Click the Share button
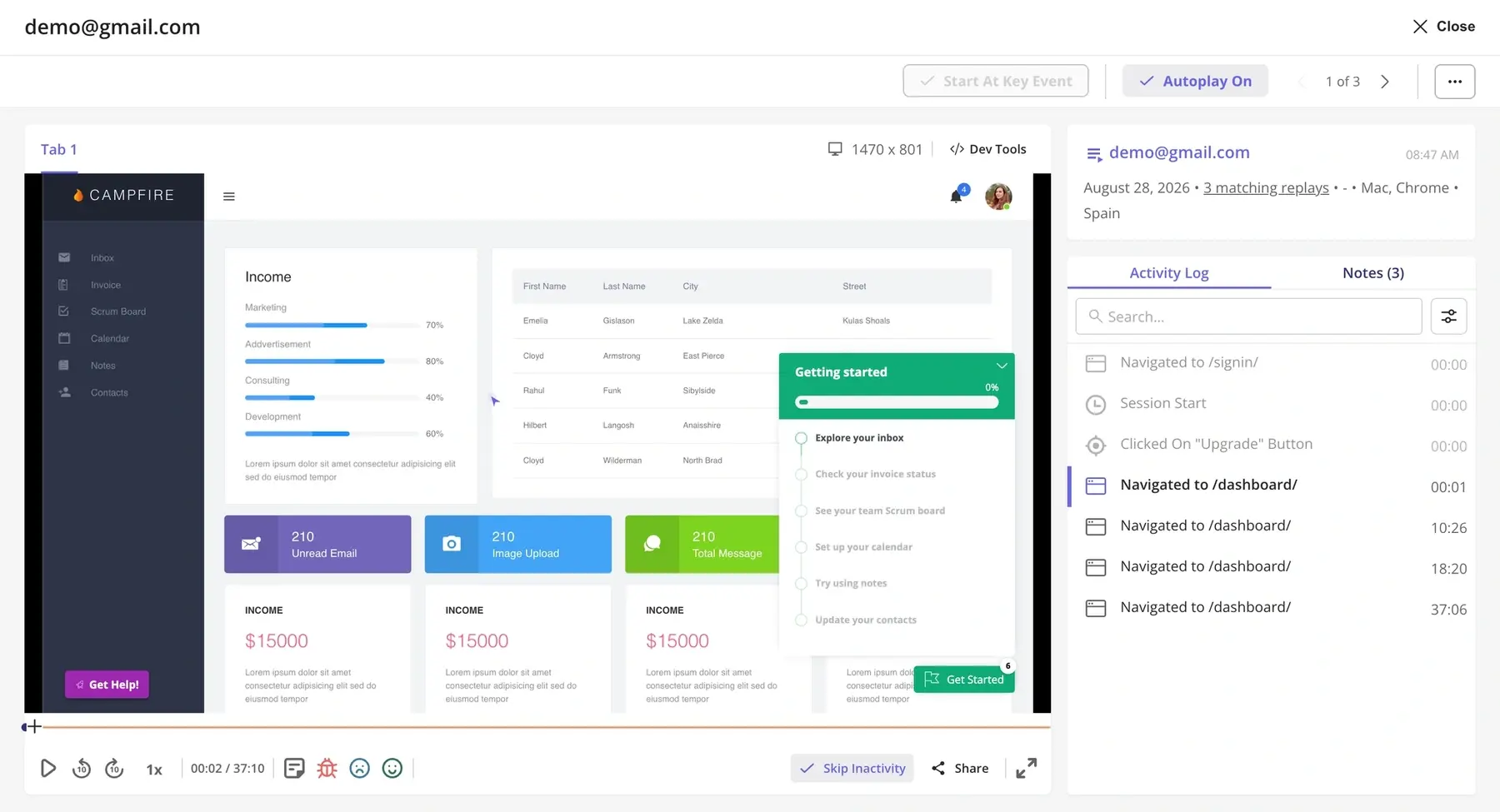Viewport: 1500px width, 812px height. tap(960, 768)
